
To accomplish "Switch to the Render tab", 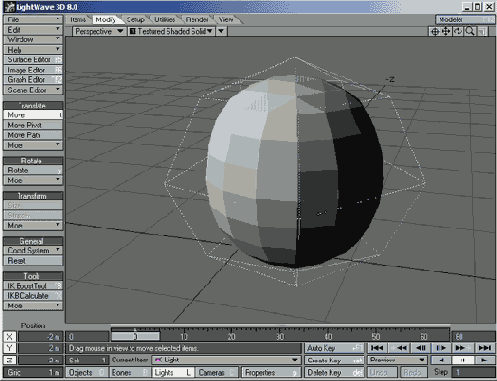I will tap(197, 19).
